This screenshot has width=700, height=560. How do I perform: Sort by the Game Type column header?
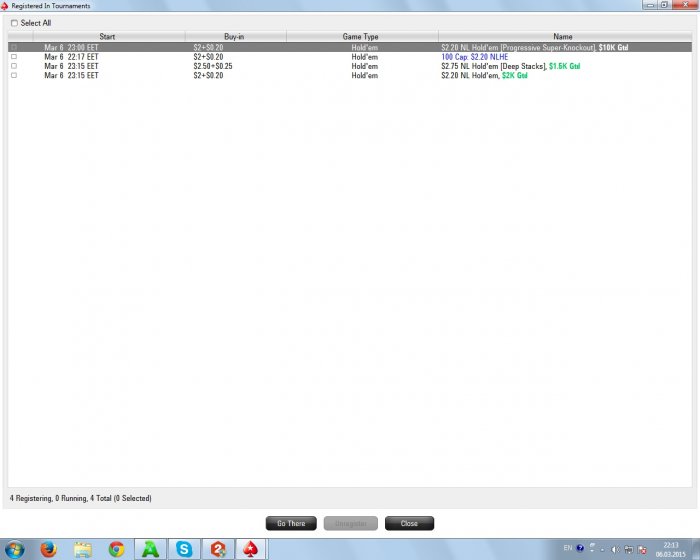coord(361,37)
